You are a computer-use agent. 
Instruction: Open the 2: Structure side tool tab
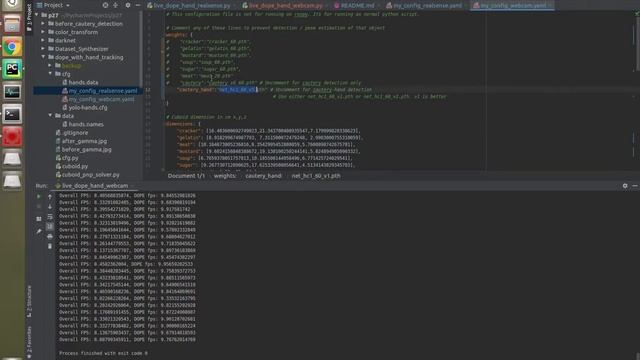(x=29, y=301)
